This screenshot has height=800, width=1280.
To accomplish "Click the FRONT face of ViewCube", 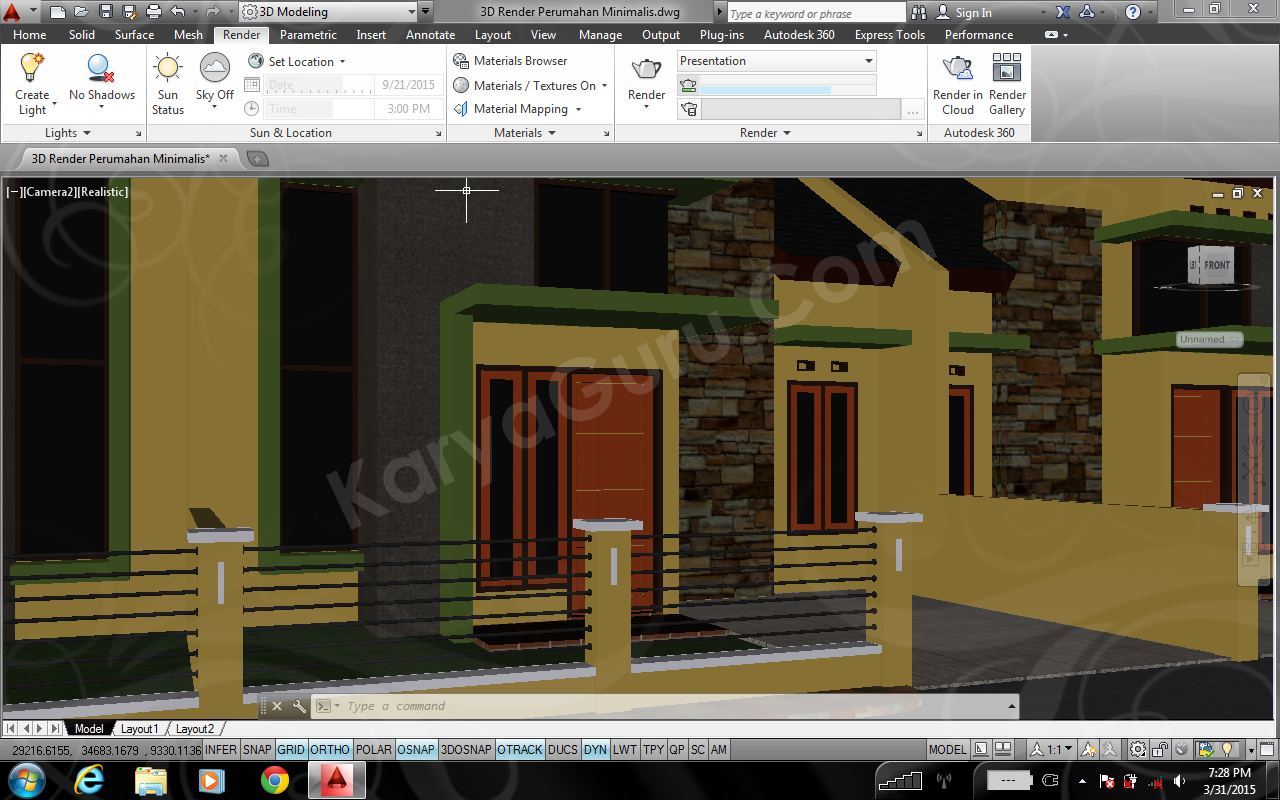I will (1216, 265).
